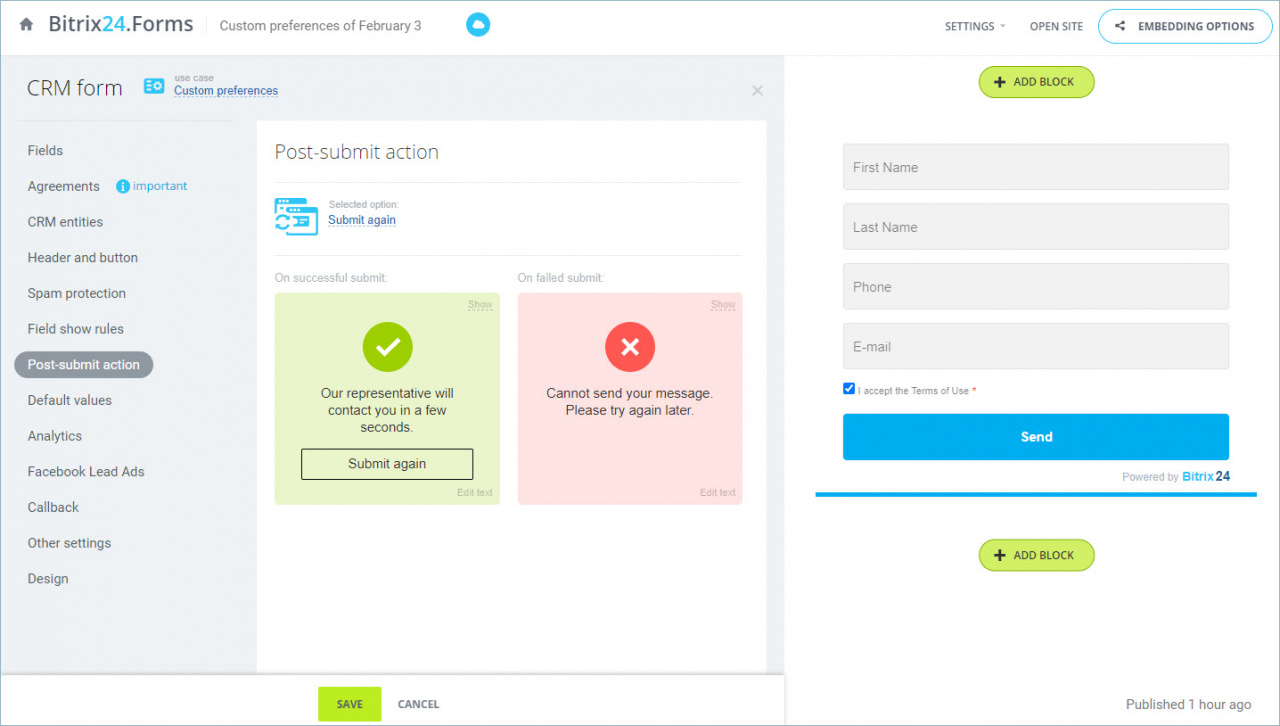Open Callback settings
Screen dimensions: 1280x726
coord(53,507)
